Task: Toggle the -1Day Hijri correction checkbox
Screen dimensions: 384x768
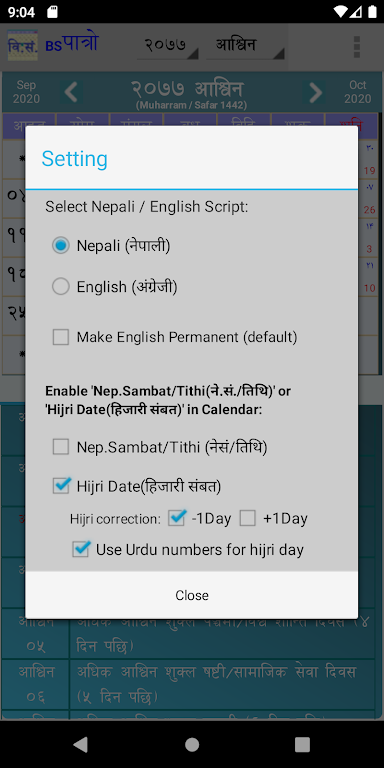Action: click(x=177, y=518)
